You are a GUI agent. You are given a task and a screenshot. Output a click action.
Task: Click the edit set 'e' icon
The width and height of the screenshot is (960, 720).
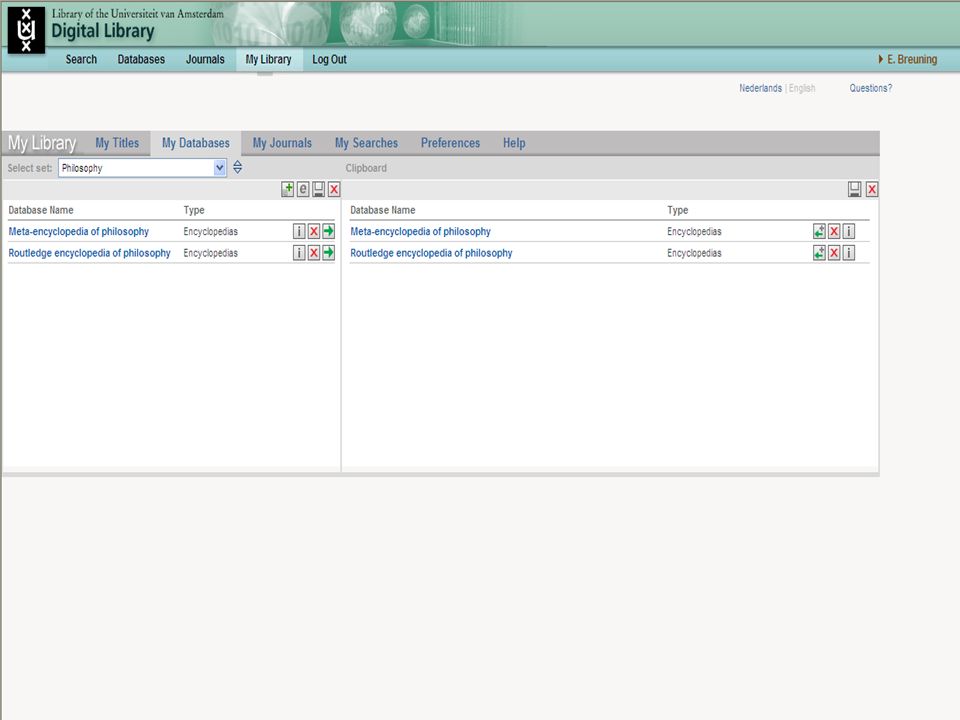303,189
